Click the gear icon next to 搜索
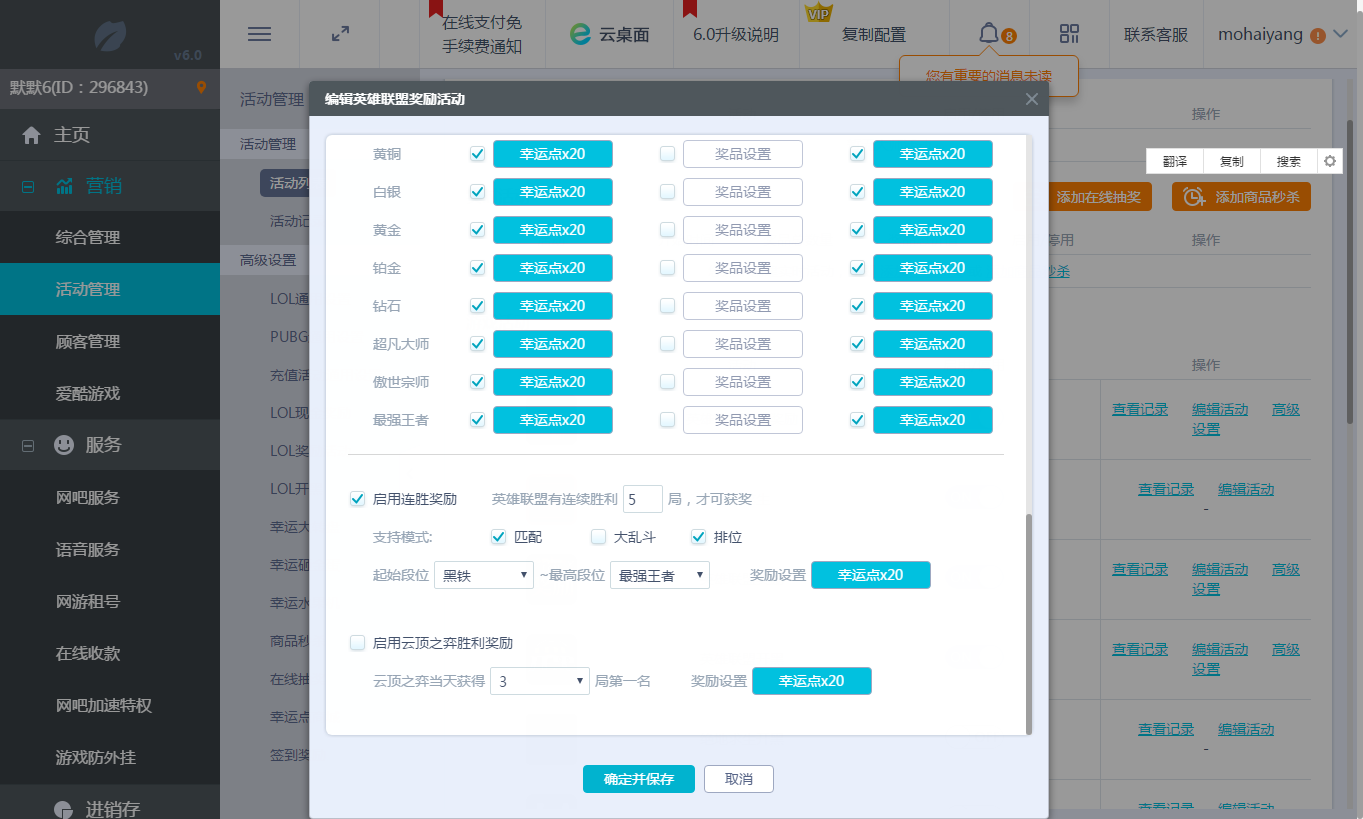 [x=1329, y=161]
